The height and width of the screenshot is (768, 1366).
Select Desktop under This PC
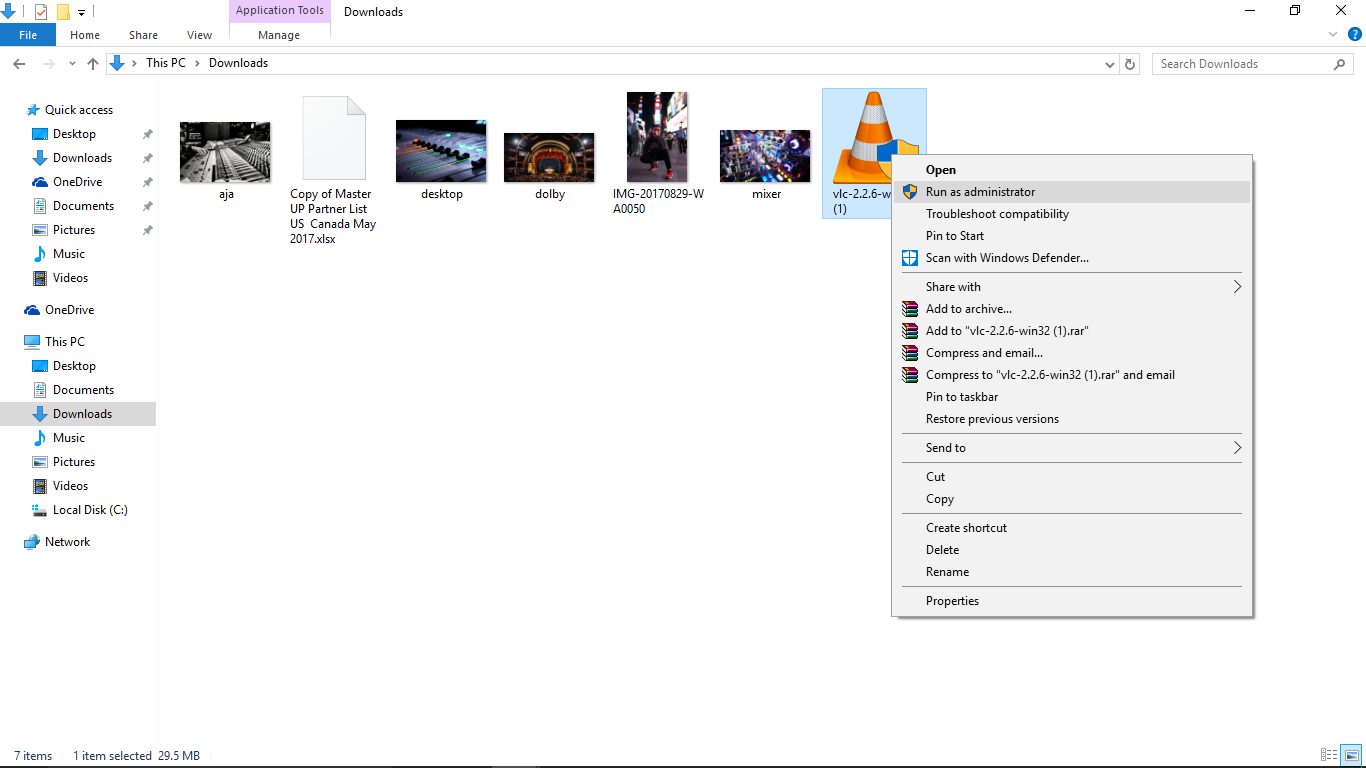[74, 366]
